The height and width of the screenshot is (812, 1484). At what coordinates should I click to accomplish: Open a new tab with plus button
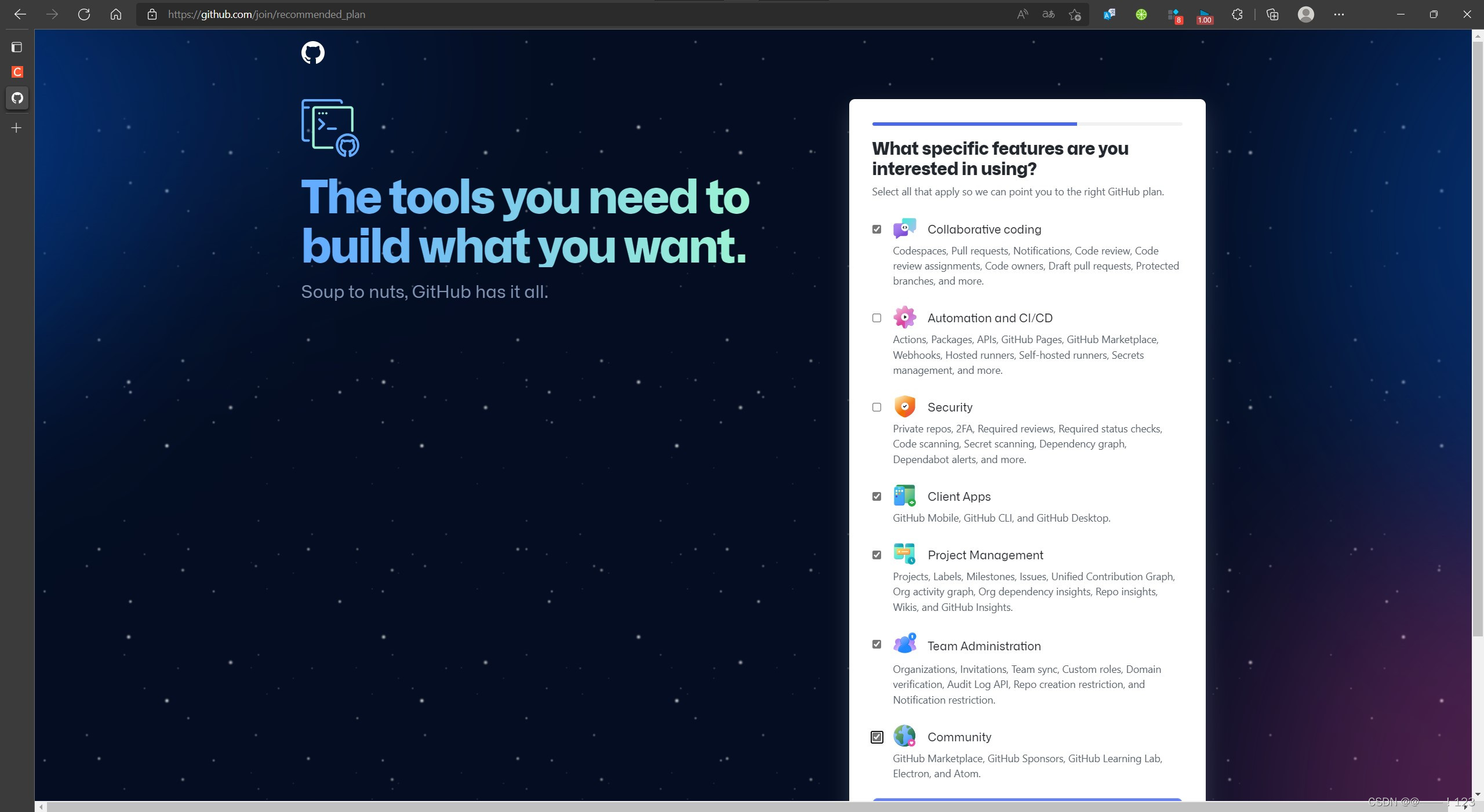17,128
